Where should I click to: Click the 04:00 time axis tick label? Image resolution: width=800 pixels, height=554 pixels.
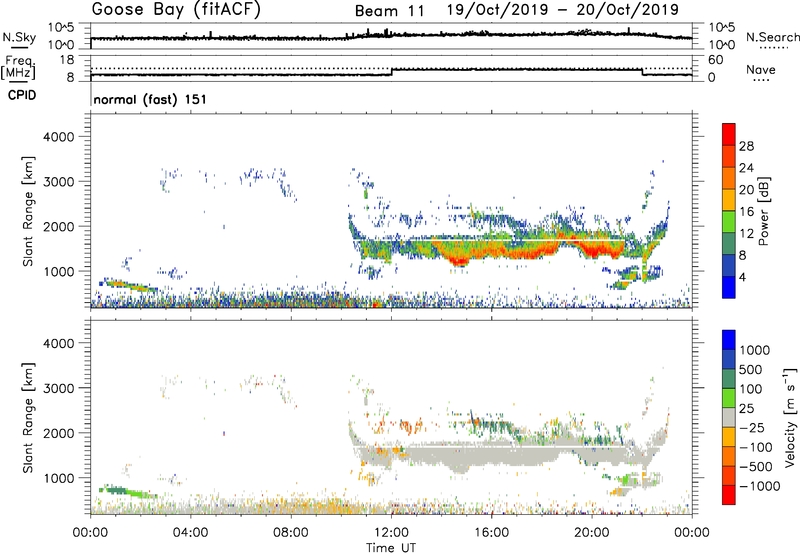(191, 533)
